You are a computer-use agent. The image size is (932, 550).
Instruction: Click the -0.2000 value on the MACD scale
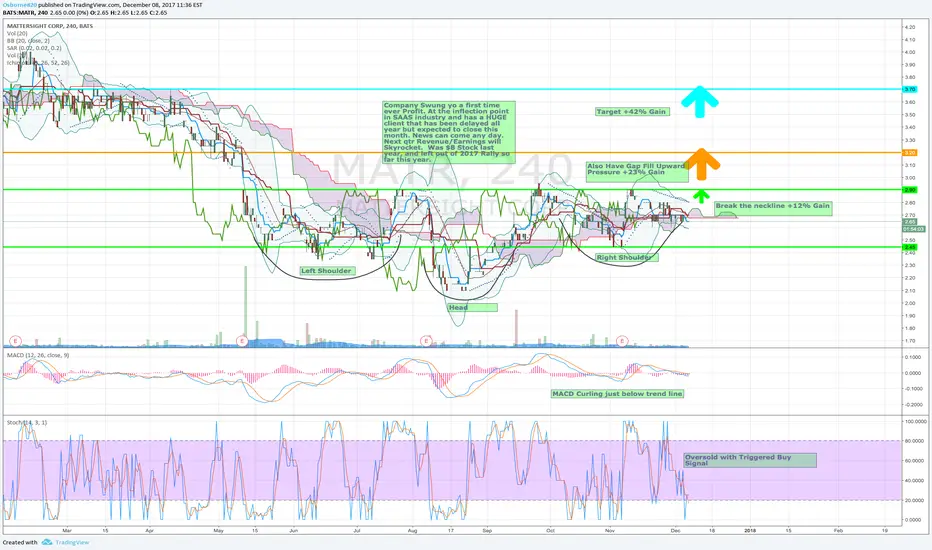pos(914,404)
